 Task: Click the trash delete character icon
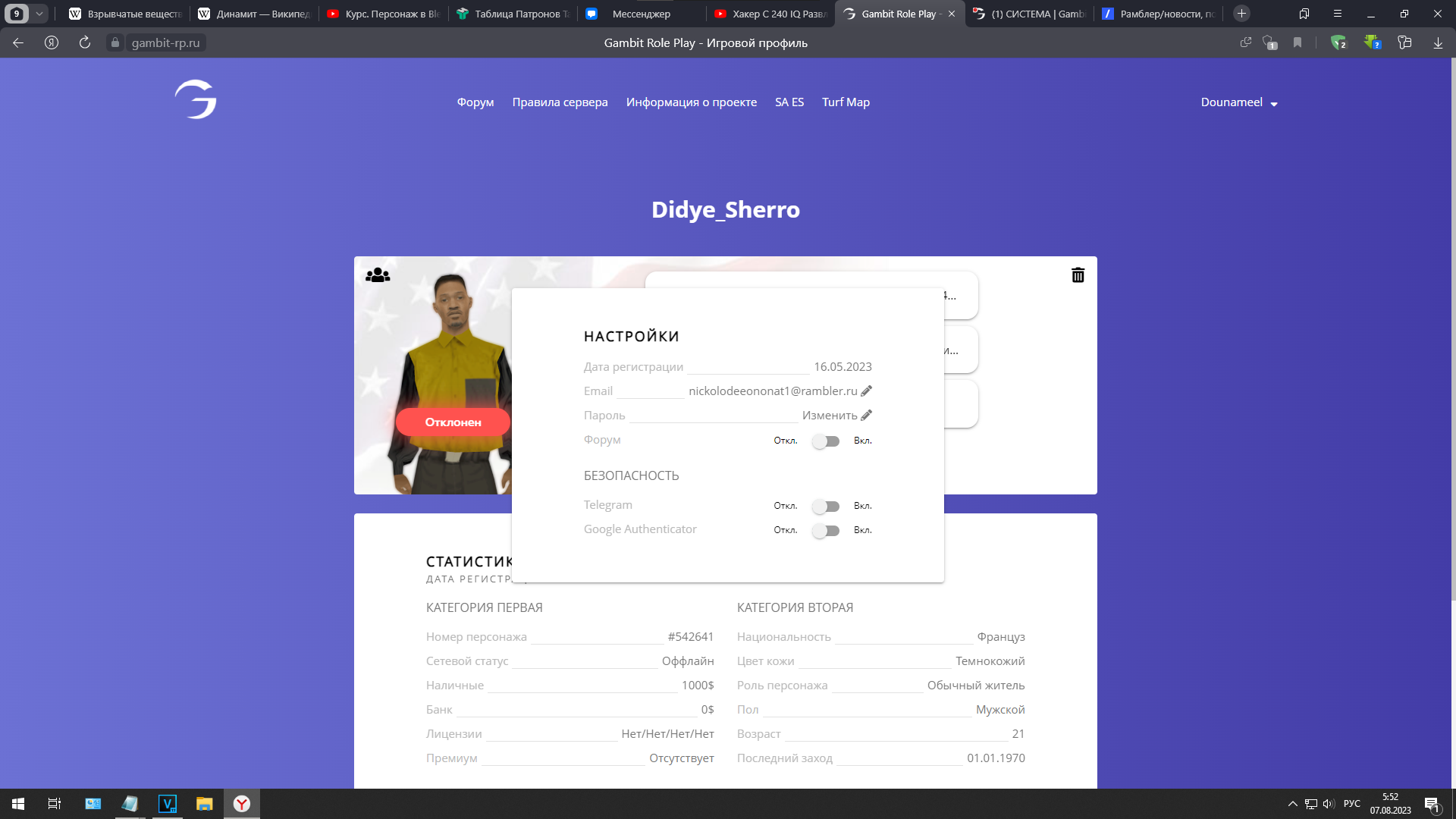1078,275
